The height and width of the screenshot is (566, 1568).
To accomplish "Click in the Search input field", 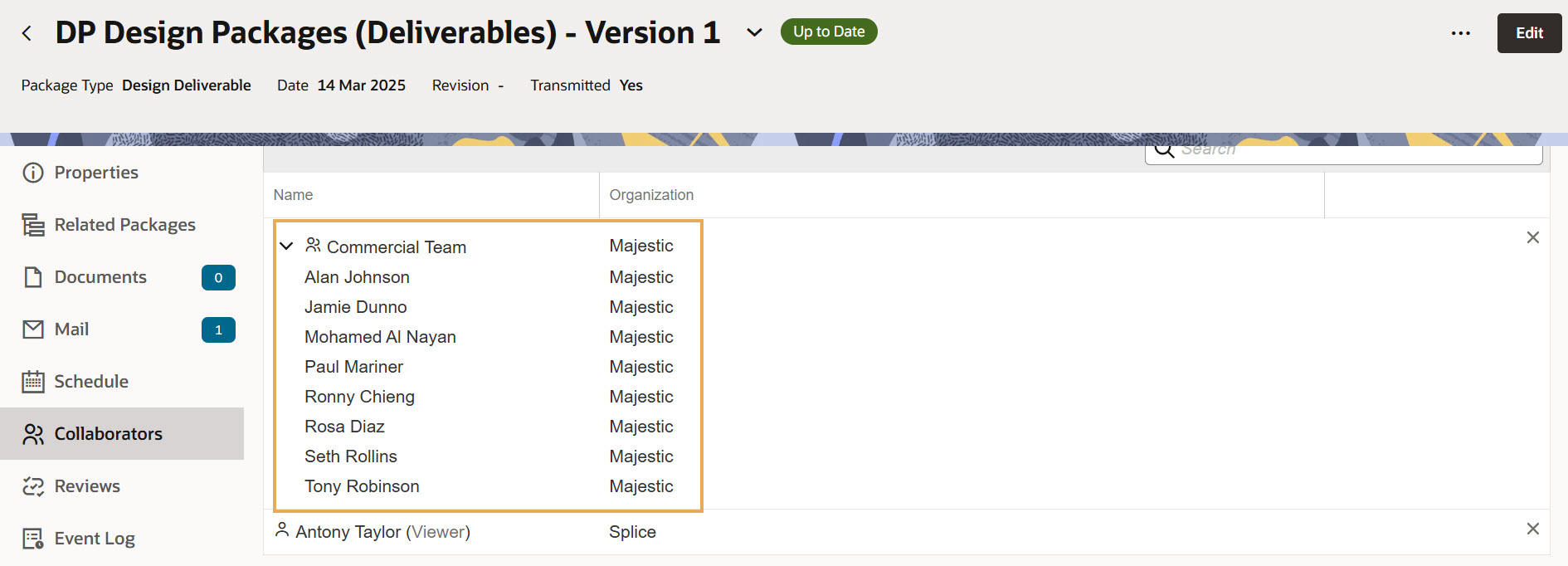I will 1352,152.
